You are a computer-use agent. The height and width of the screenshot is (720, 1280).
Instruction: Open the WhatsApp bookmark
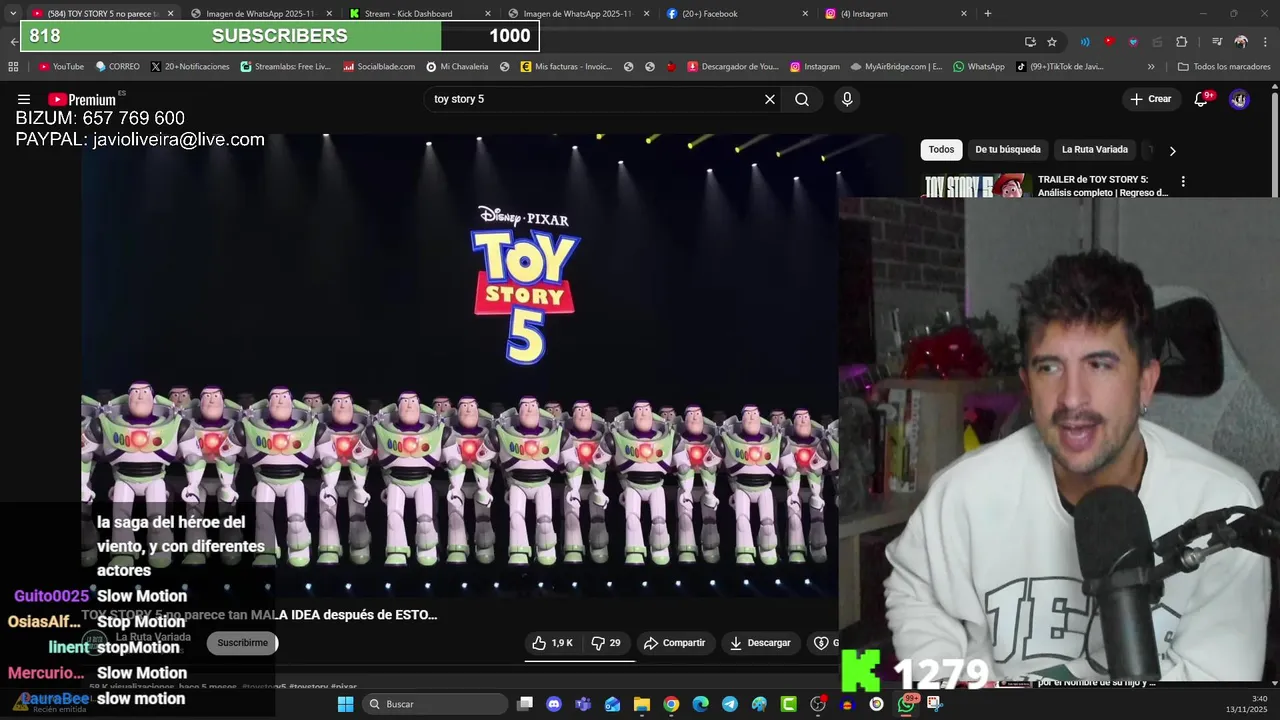click(x=979, y=67)
